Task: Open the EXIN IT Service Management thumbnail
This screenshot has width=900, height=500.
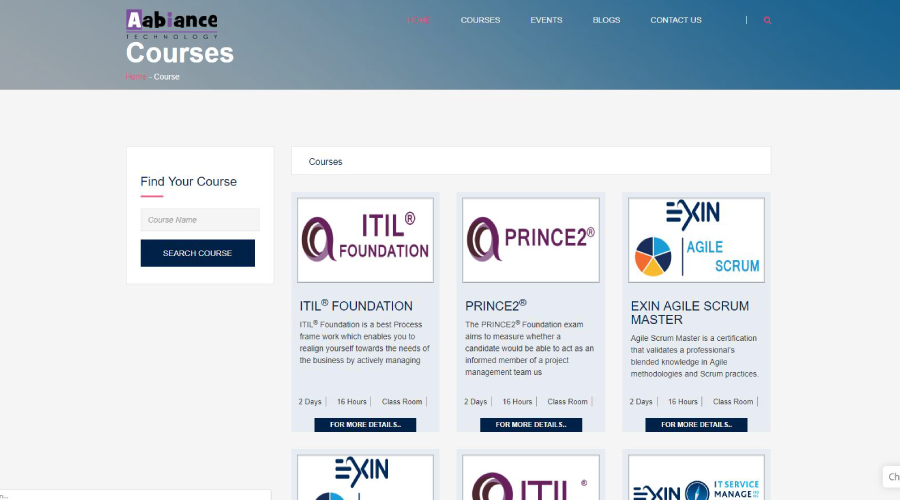Action: click(696, 478)
